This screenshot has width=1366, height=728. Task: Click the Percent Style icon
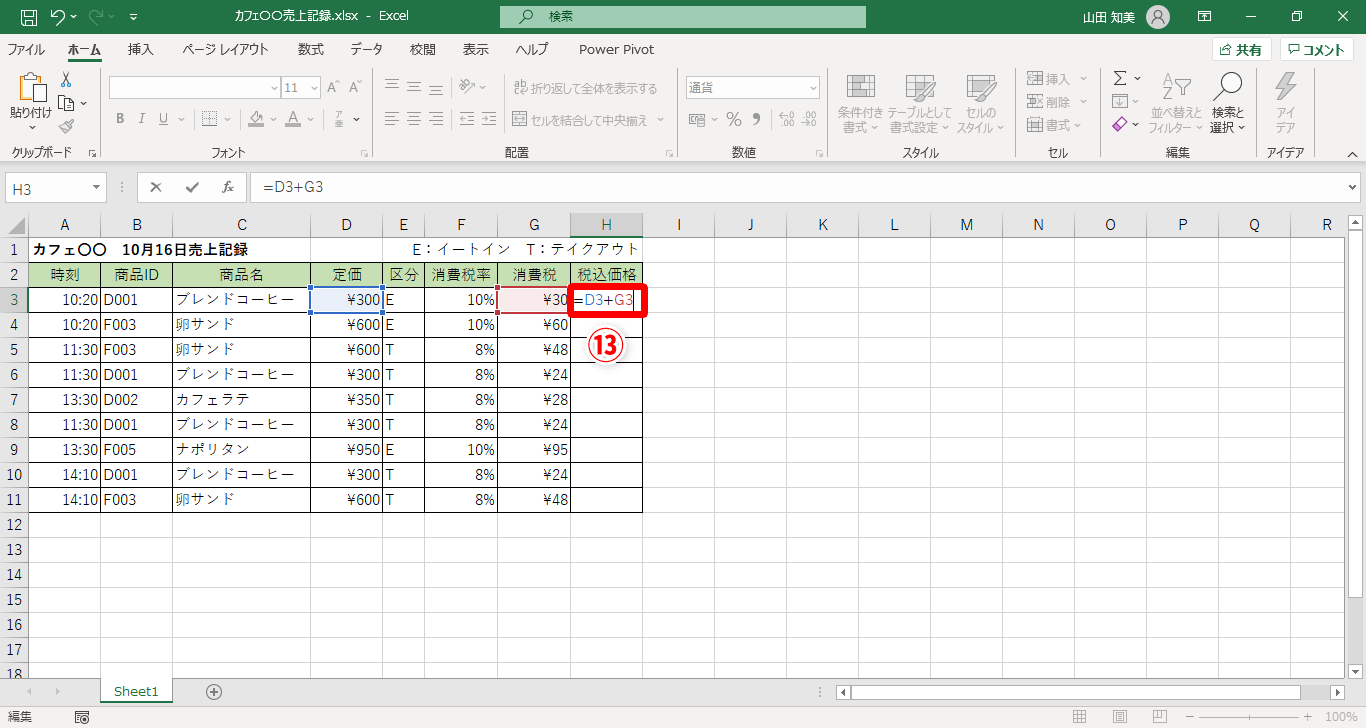[733, 120]
